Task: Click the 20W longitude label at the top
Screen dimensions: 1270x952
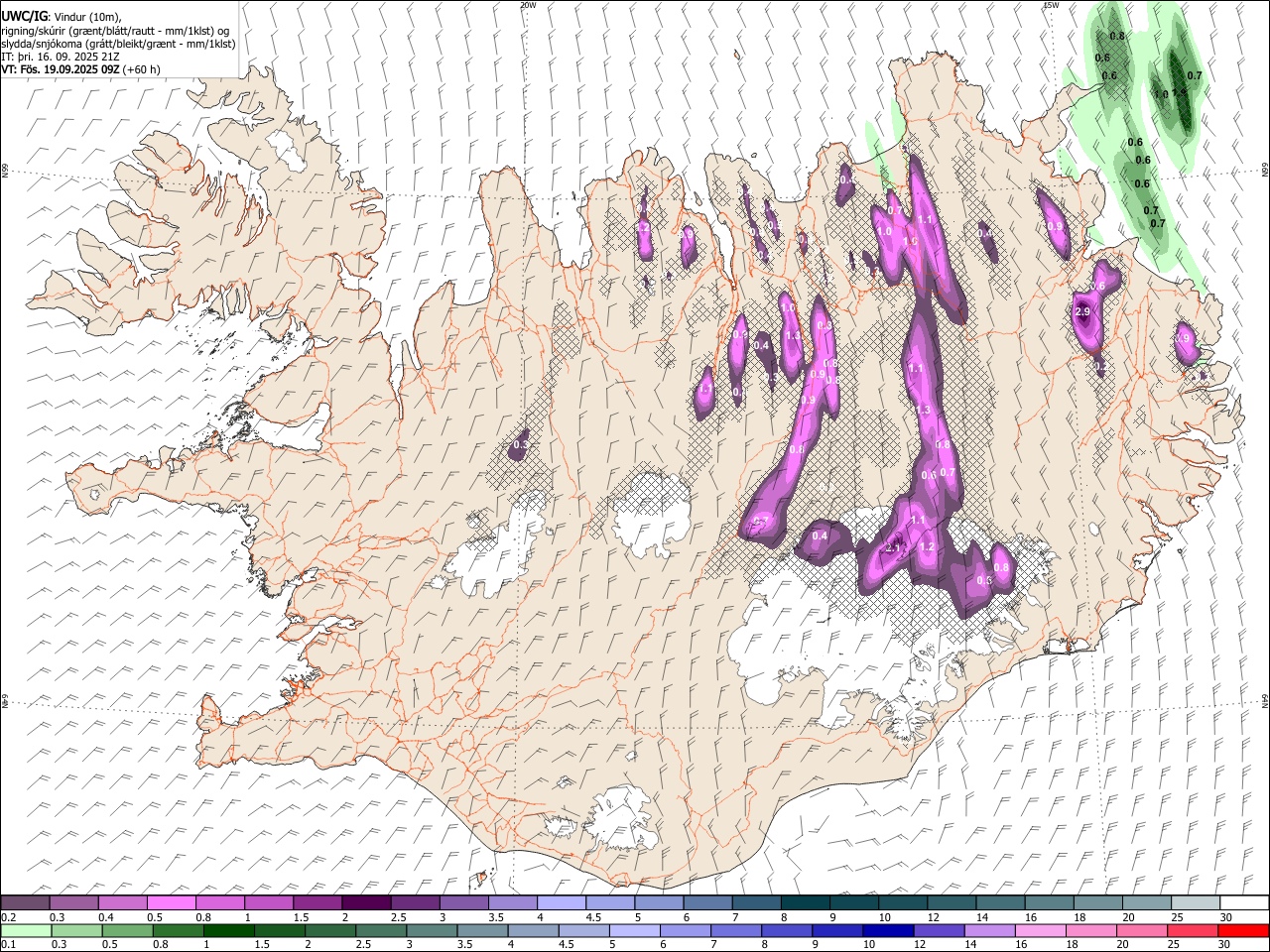Action: coord(528,5)
